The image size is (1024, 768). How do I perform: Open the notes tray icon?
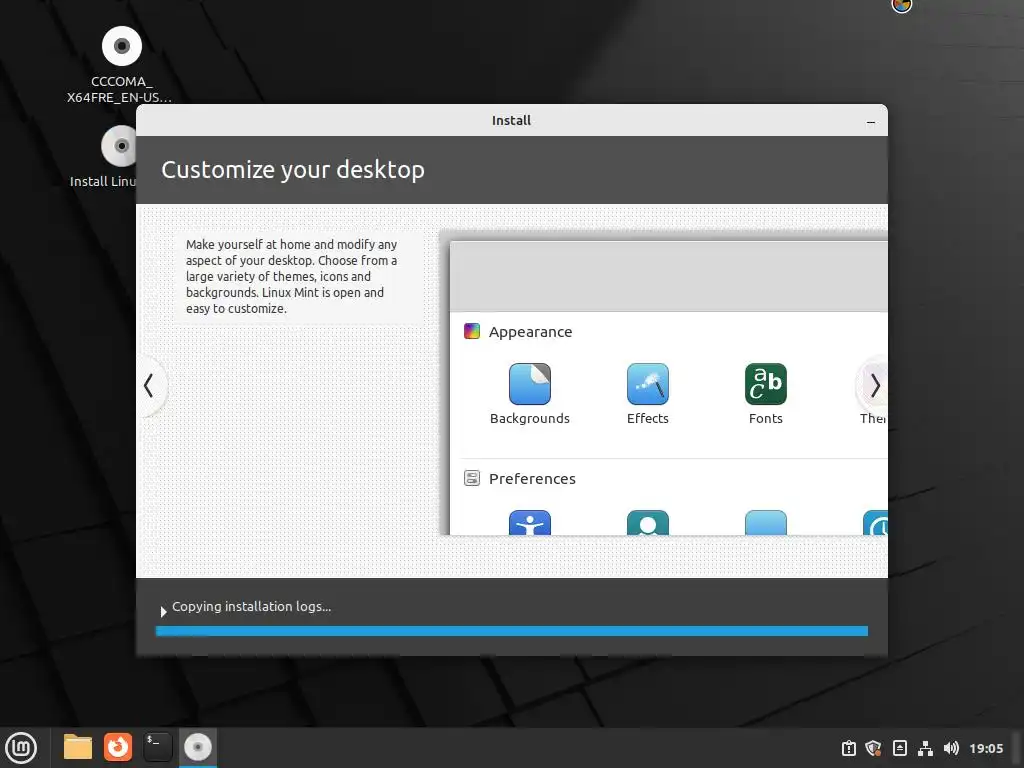[x=899, y=748]
